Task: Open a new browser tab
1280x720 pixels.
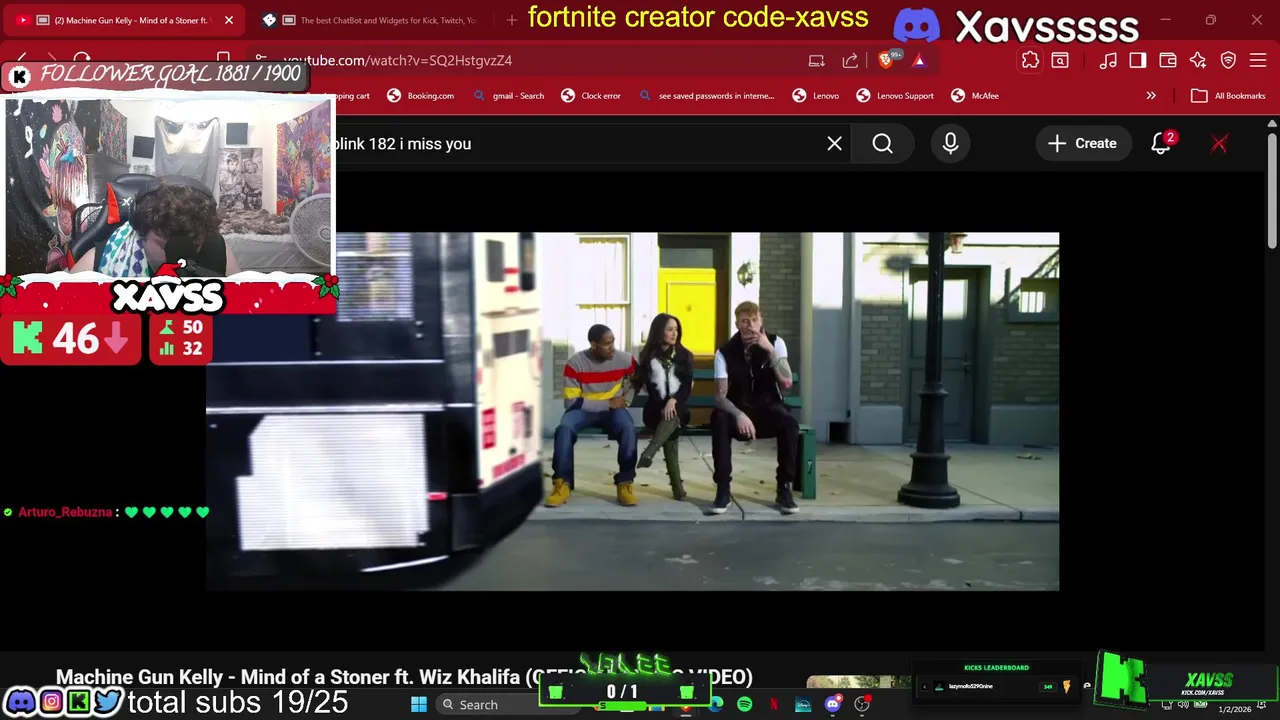Action: [511, 20]
